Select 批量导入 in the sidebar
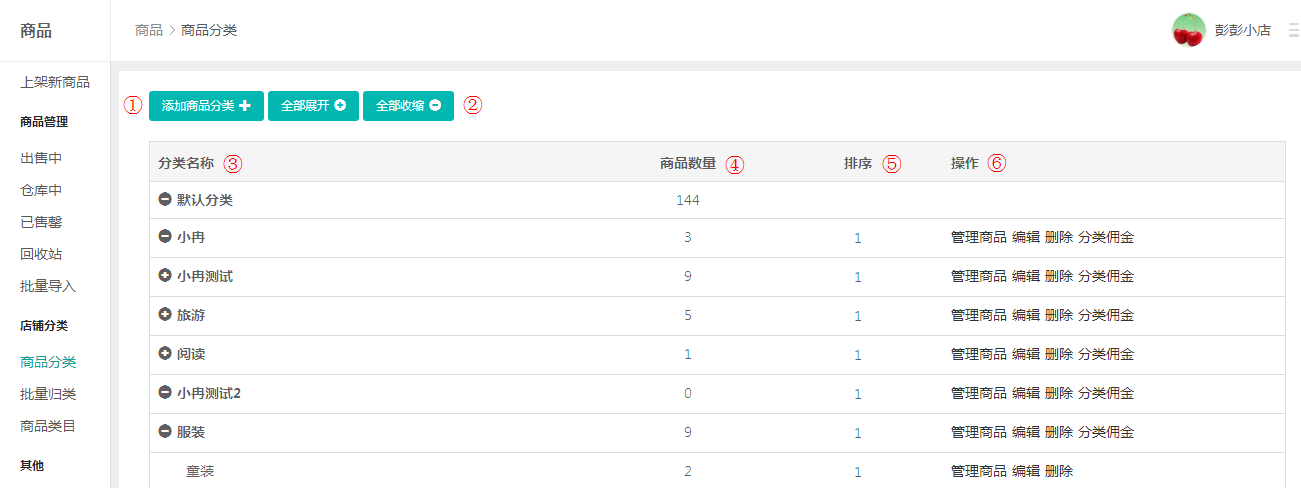This screenshot has width=1301, height=488. (x=48, y=286)
